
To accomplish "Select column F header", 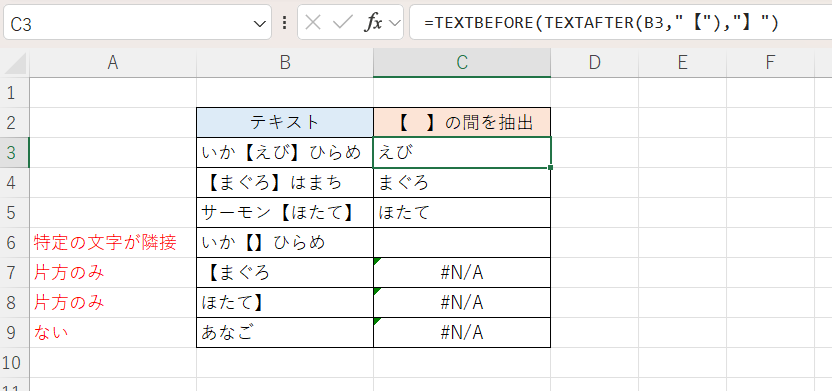I will point(770,63).
